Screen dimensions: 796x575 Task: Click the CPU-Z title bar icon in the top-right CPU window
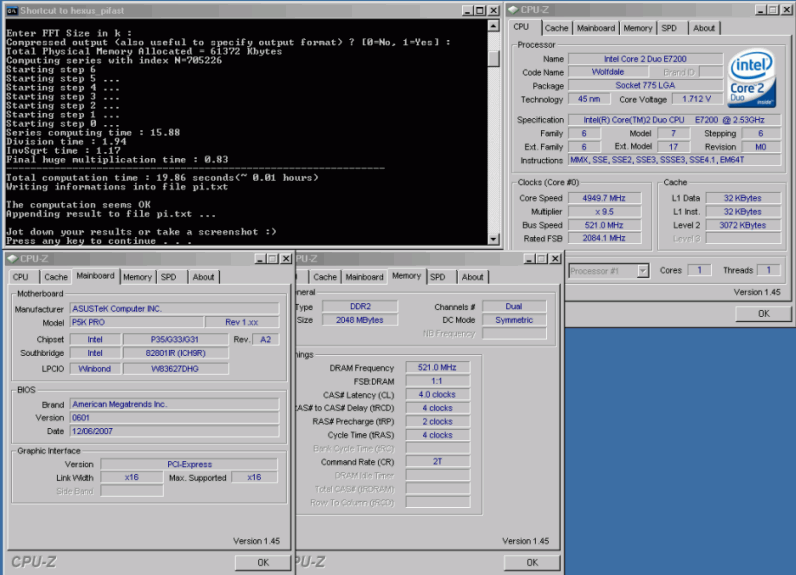(x=513, y=10)
